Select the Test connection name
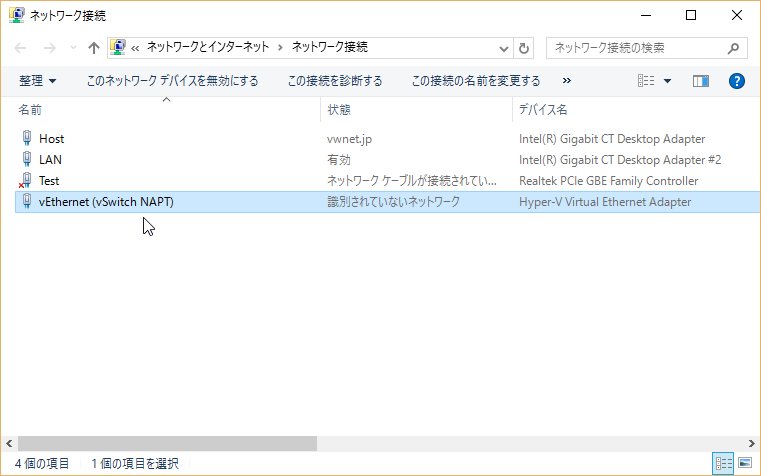This screenshot has height=476, width=761. click(x=49, y=181)
